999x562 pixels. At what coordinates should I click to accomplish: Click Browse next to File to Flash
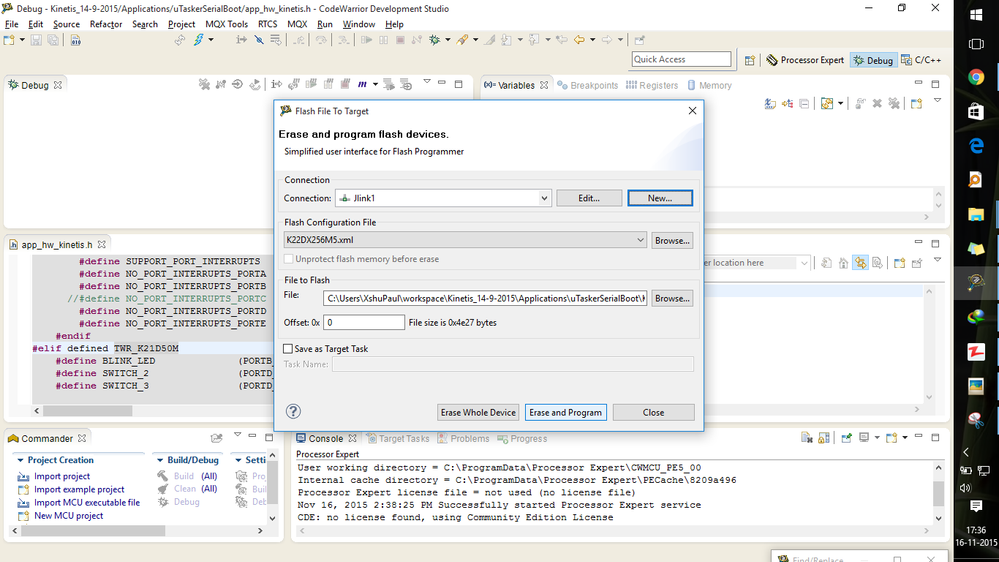coord(672,298)
